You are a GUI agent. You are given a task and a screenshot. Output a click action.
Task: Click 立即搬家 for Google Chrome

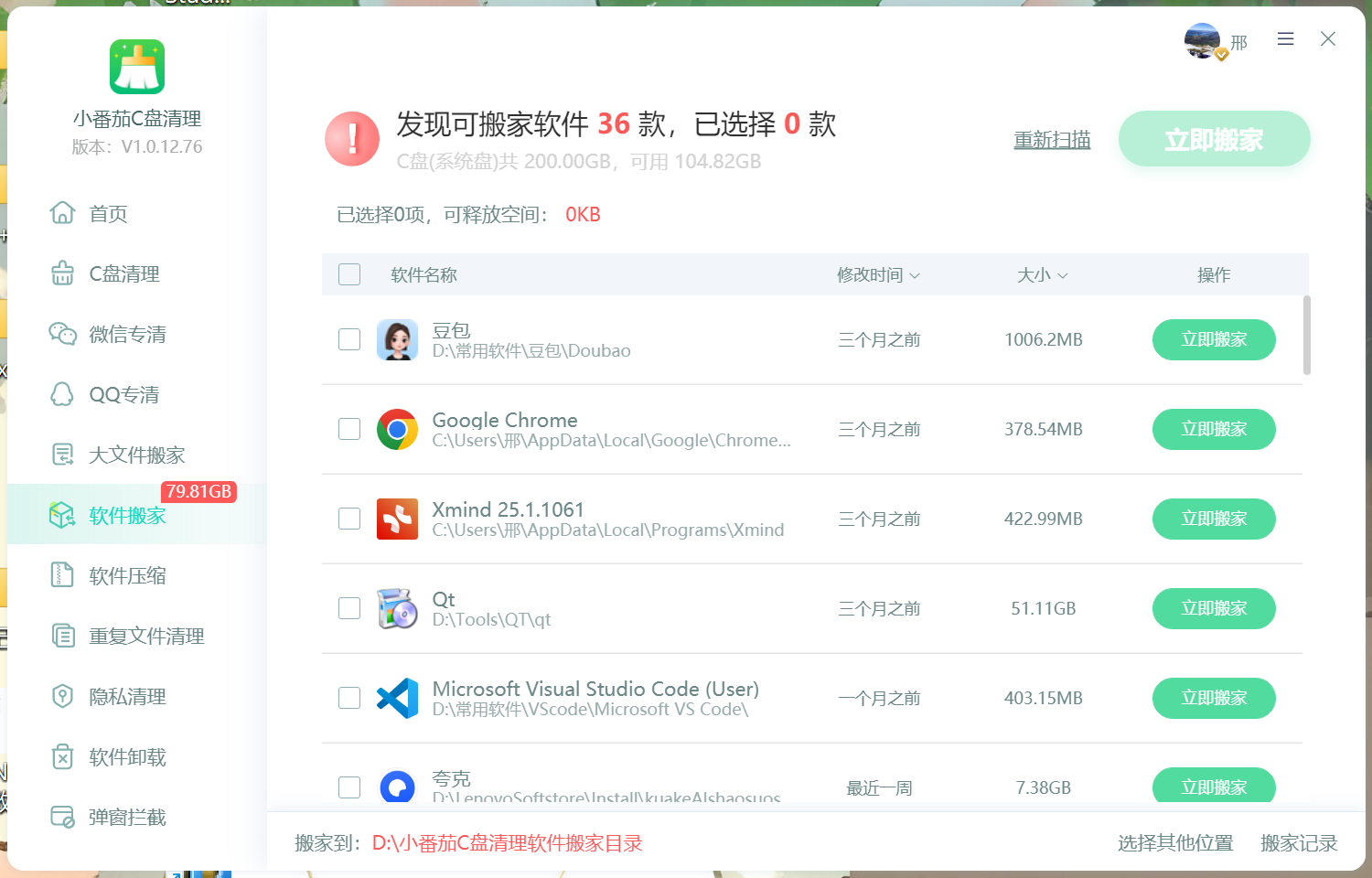pos(1214,429)
